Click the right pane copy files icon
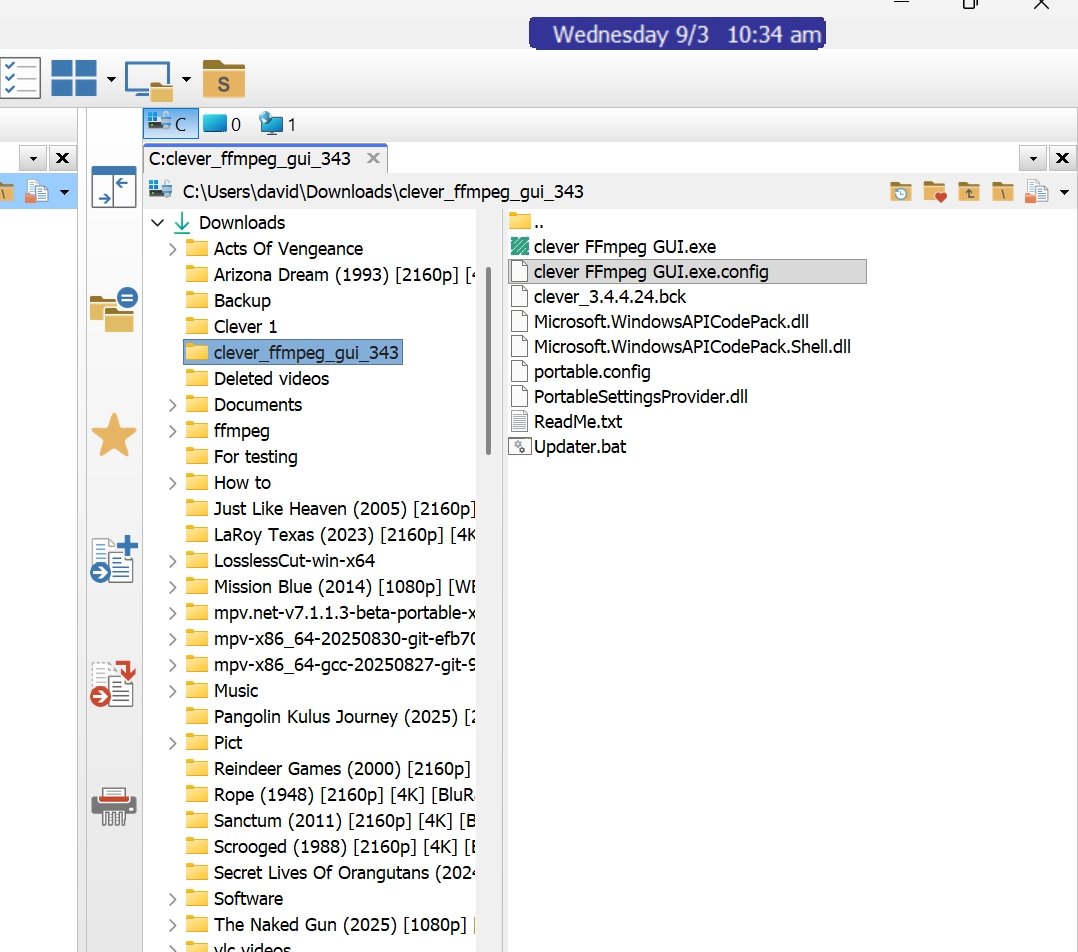This screenshot has height=952, width=1078. pos(1037,192)
